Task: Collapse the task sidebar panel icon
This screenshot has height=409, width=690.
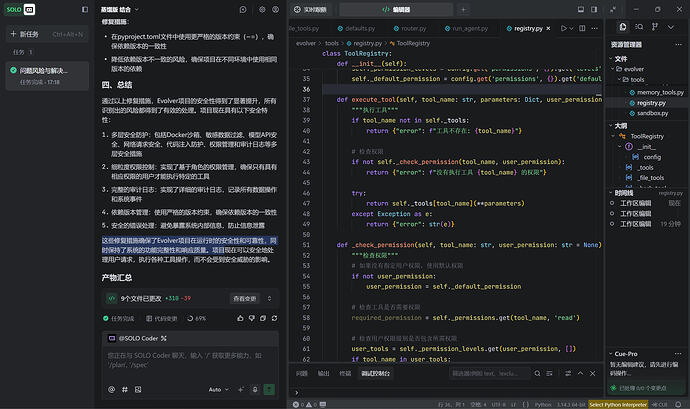Action: [x=85, y=9]
